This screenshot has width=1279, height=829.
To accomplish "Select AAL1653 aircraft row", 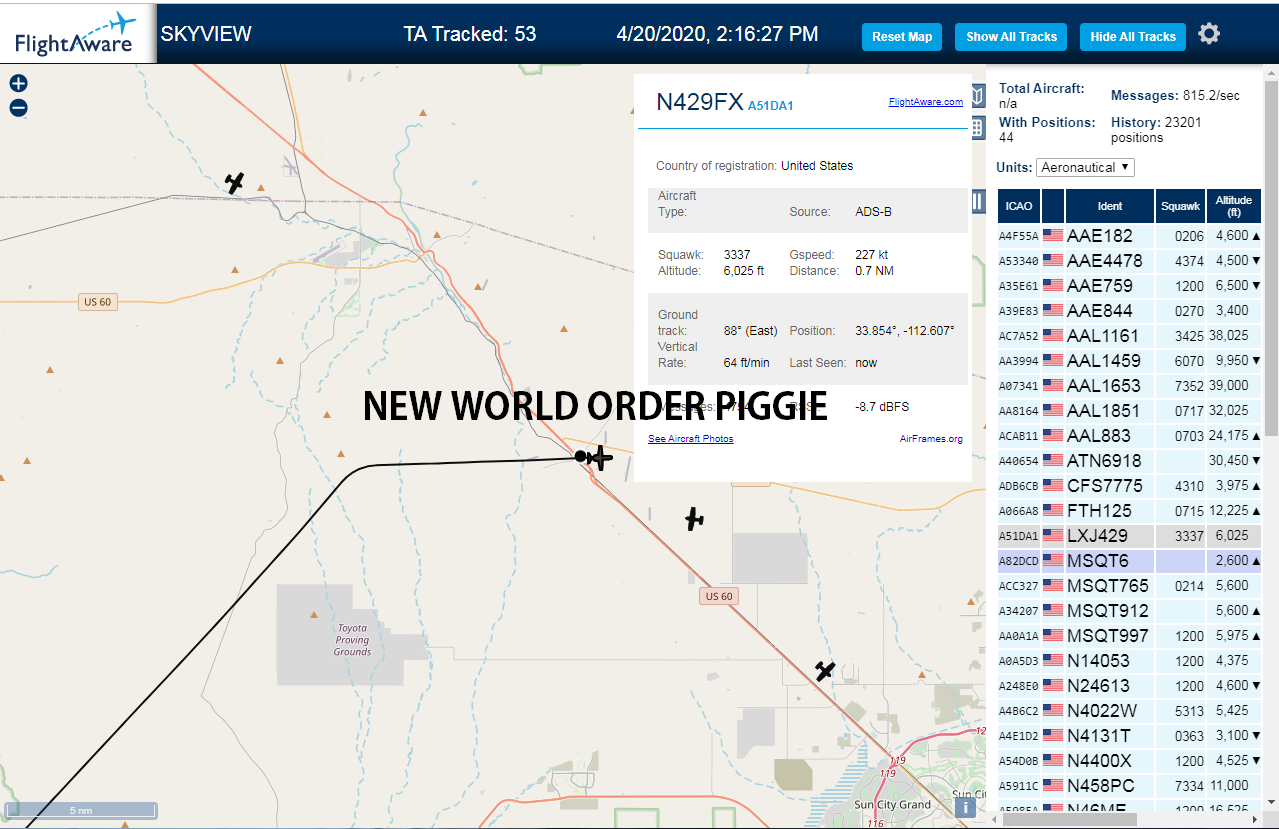I will pyautogui.click(x=1130, y=386).
